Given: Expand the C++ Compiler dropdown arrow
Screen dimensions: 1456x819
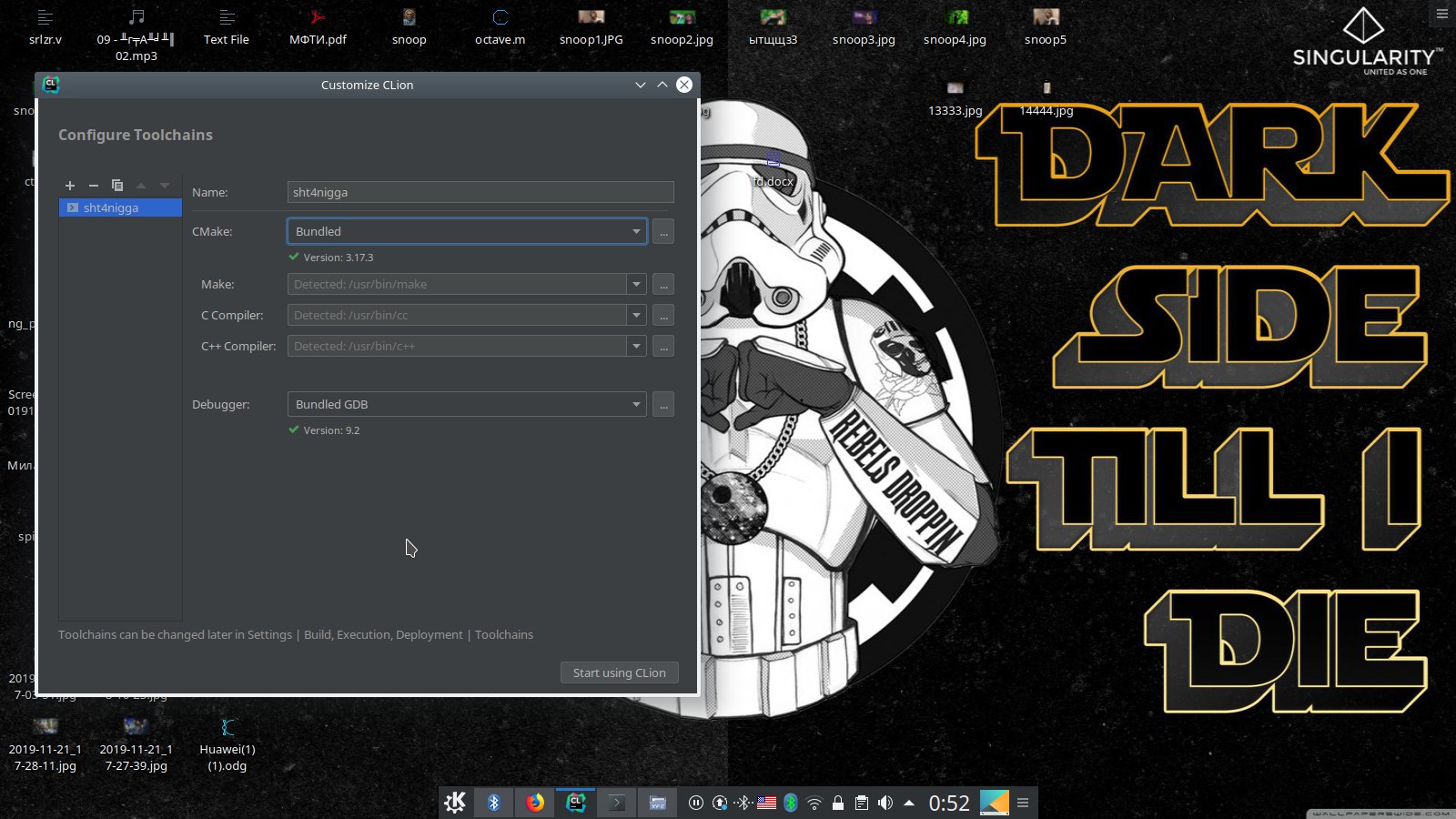Looking at the screenshot, I should click(x=636, y=346).
